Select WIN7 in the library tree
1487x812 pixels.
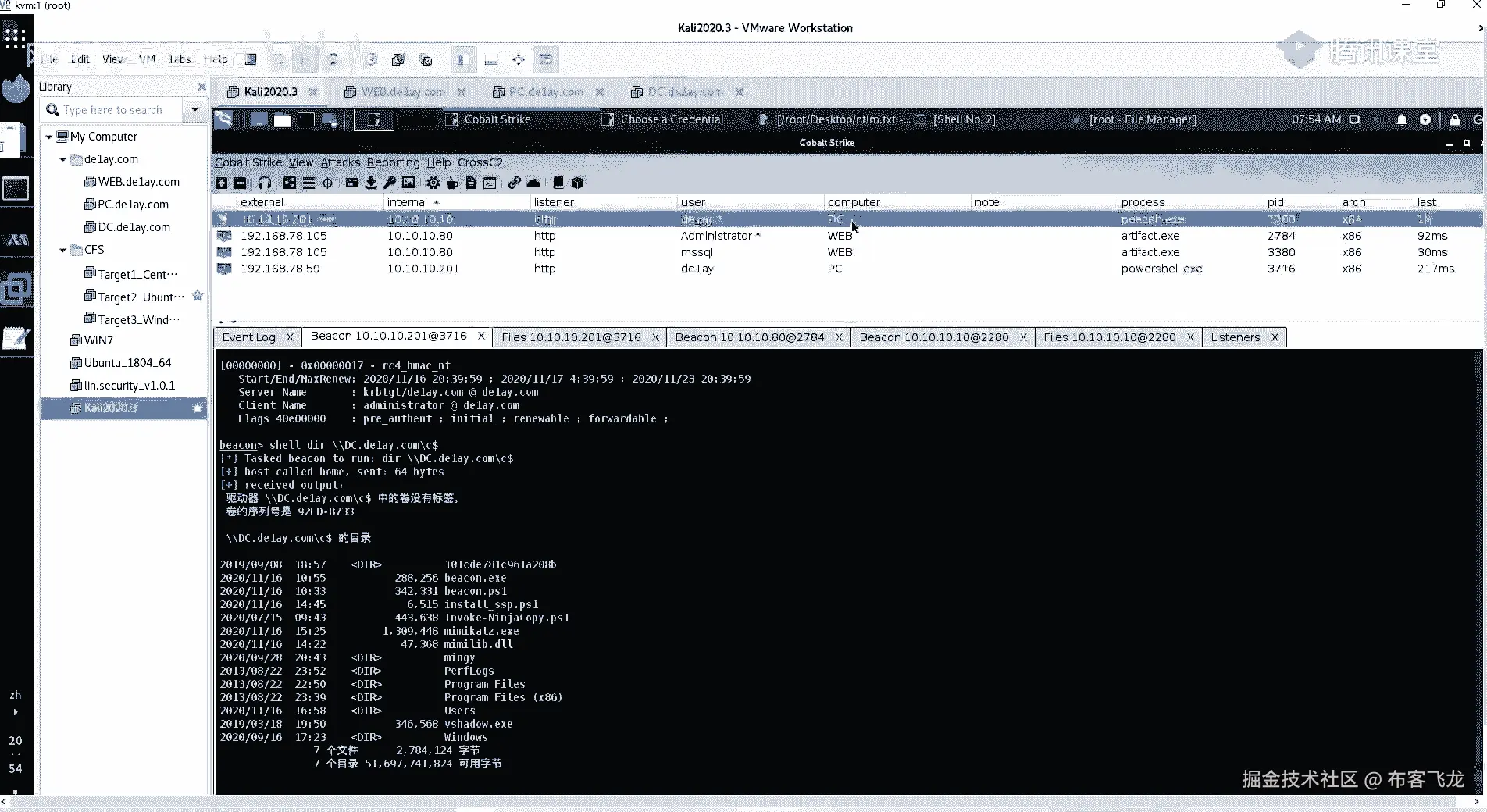92,340
